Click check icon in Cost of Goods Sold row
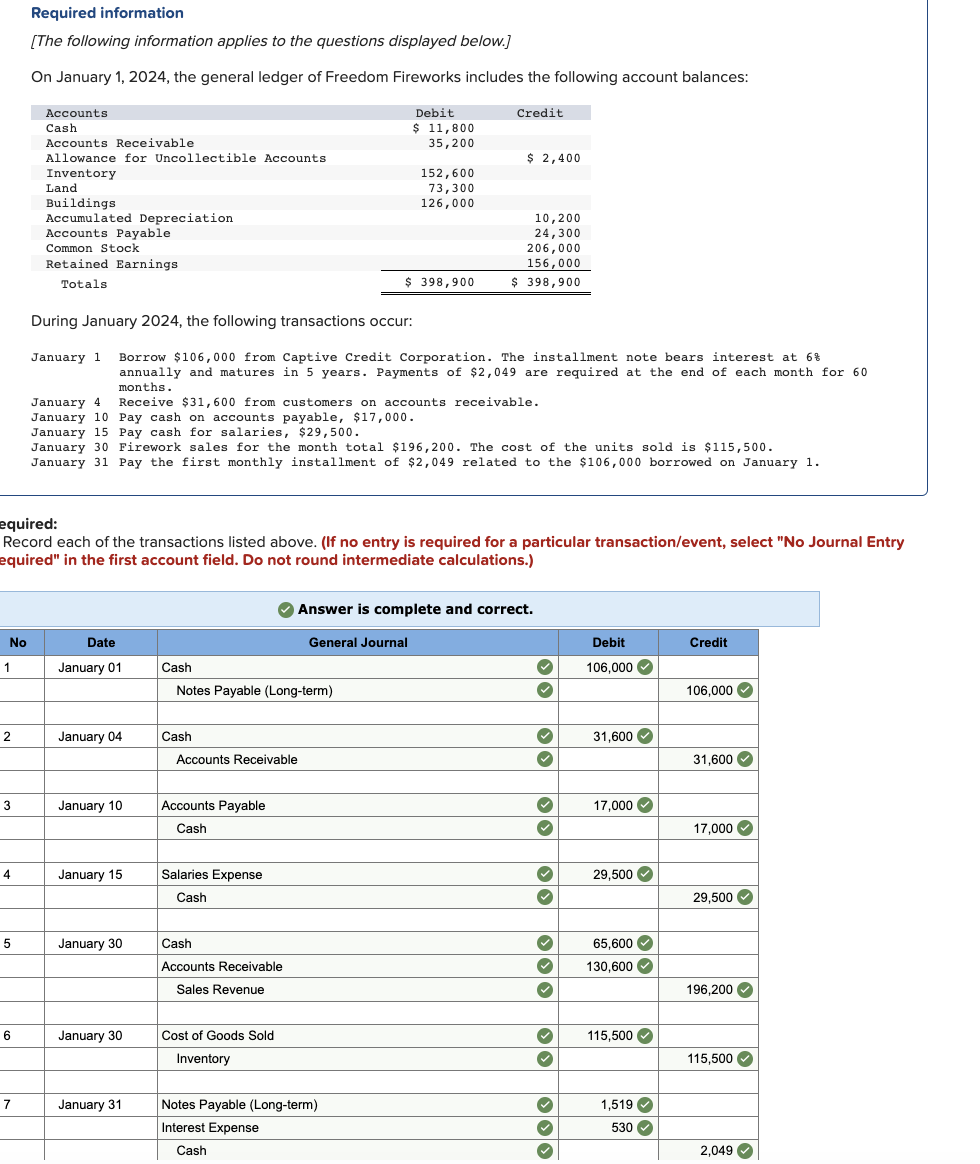This screenshot has width=980, height=1164. coord(545,1036)
